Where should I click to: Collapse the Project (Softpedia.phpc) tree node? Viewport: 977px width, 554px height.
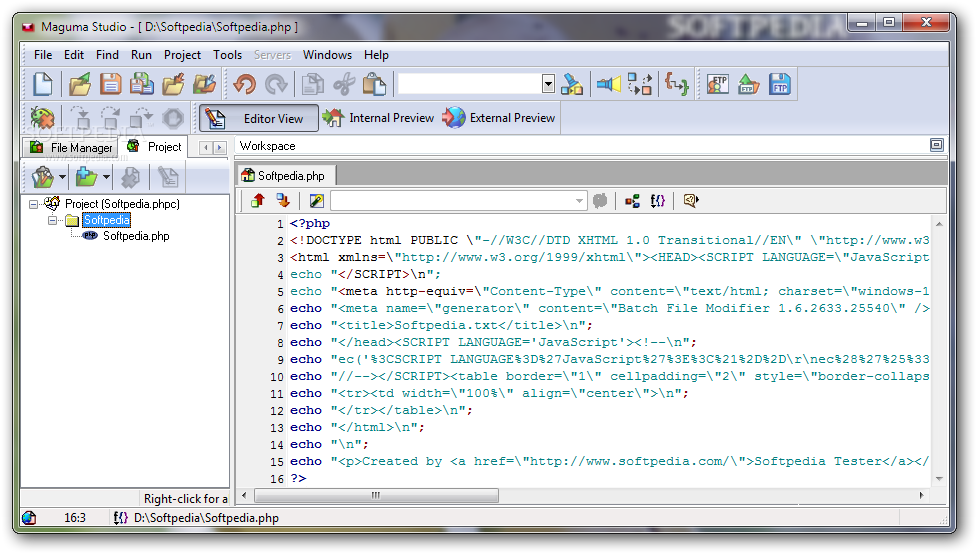tap(34, 204)
